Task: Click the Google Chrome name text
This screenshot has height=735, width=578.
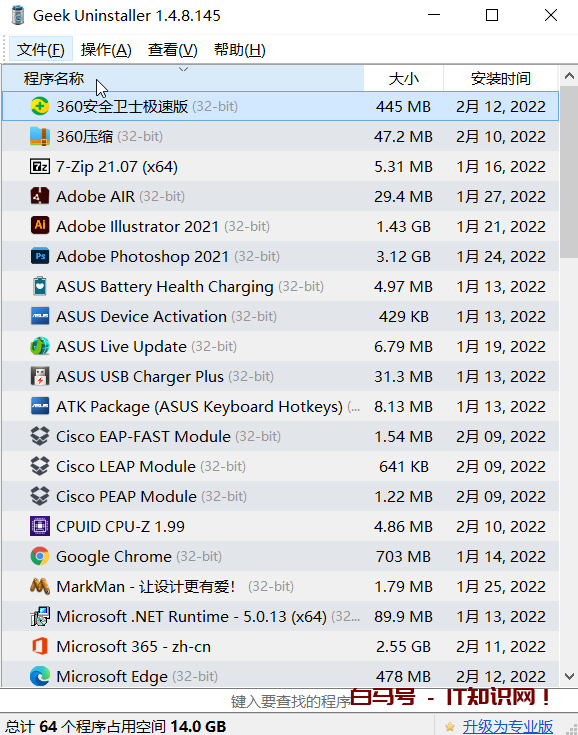Action: (x=114, y=556)
